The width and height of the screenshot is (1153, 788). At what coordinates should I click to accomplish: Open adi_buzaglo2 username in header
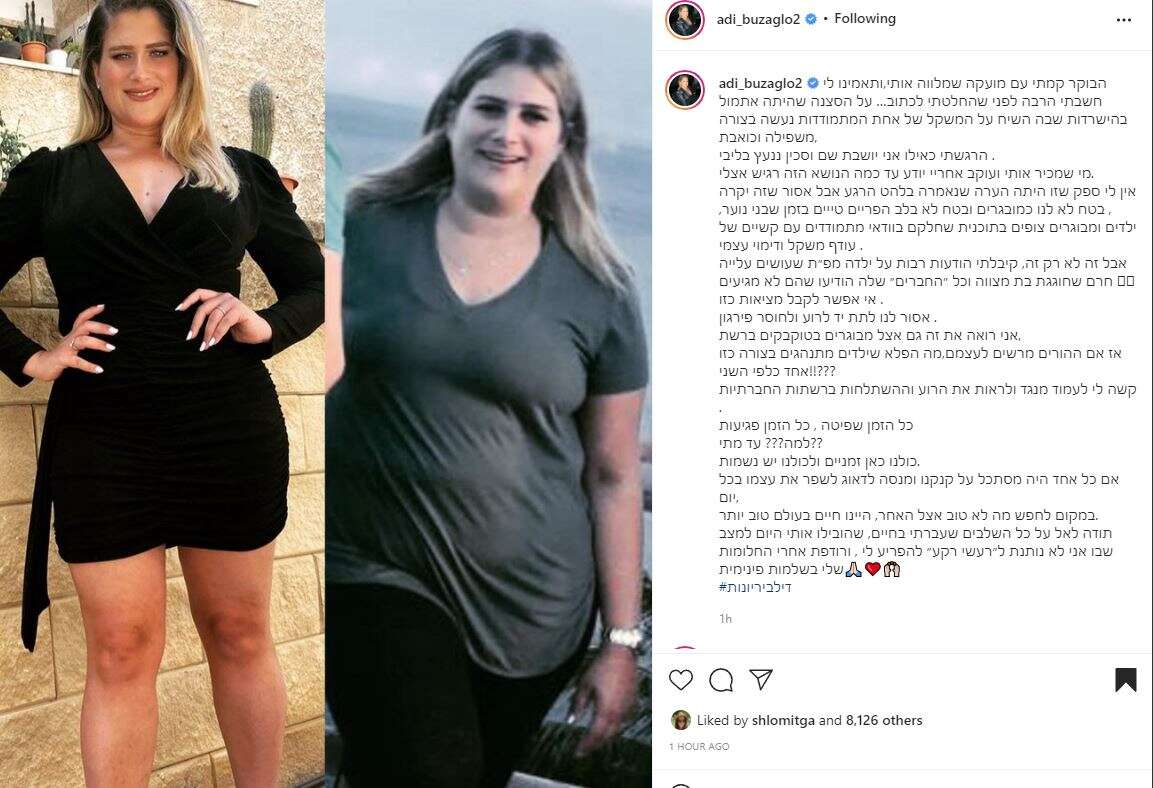pyautogui.click(x=758, y=20)
